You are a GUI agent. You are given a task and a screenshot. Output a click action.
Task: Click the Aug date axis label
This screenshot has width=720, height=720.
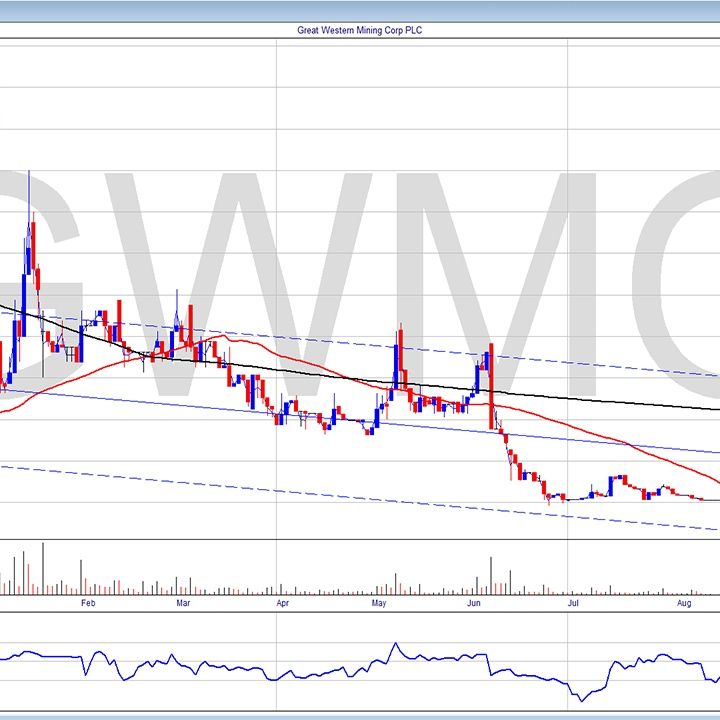pyautogui.click(x=683, y=604)
